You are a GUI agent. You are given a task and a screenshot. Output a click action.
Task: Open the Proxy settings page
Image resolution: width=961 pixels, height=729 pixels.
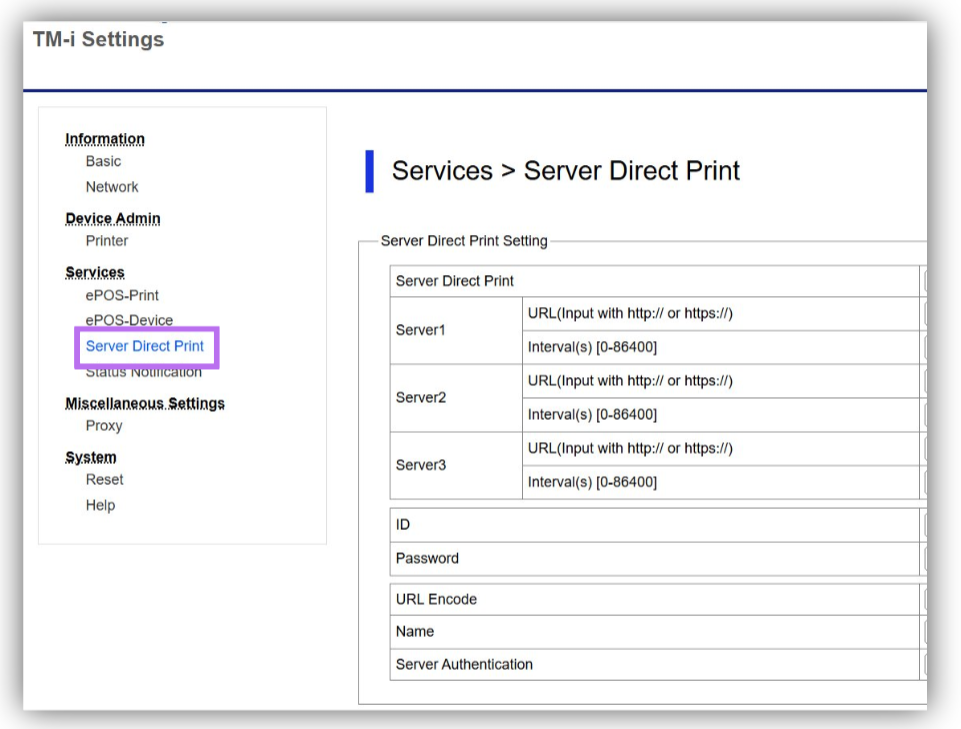[104, 426]
